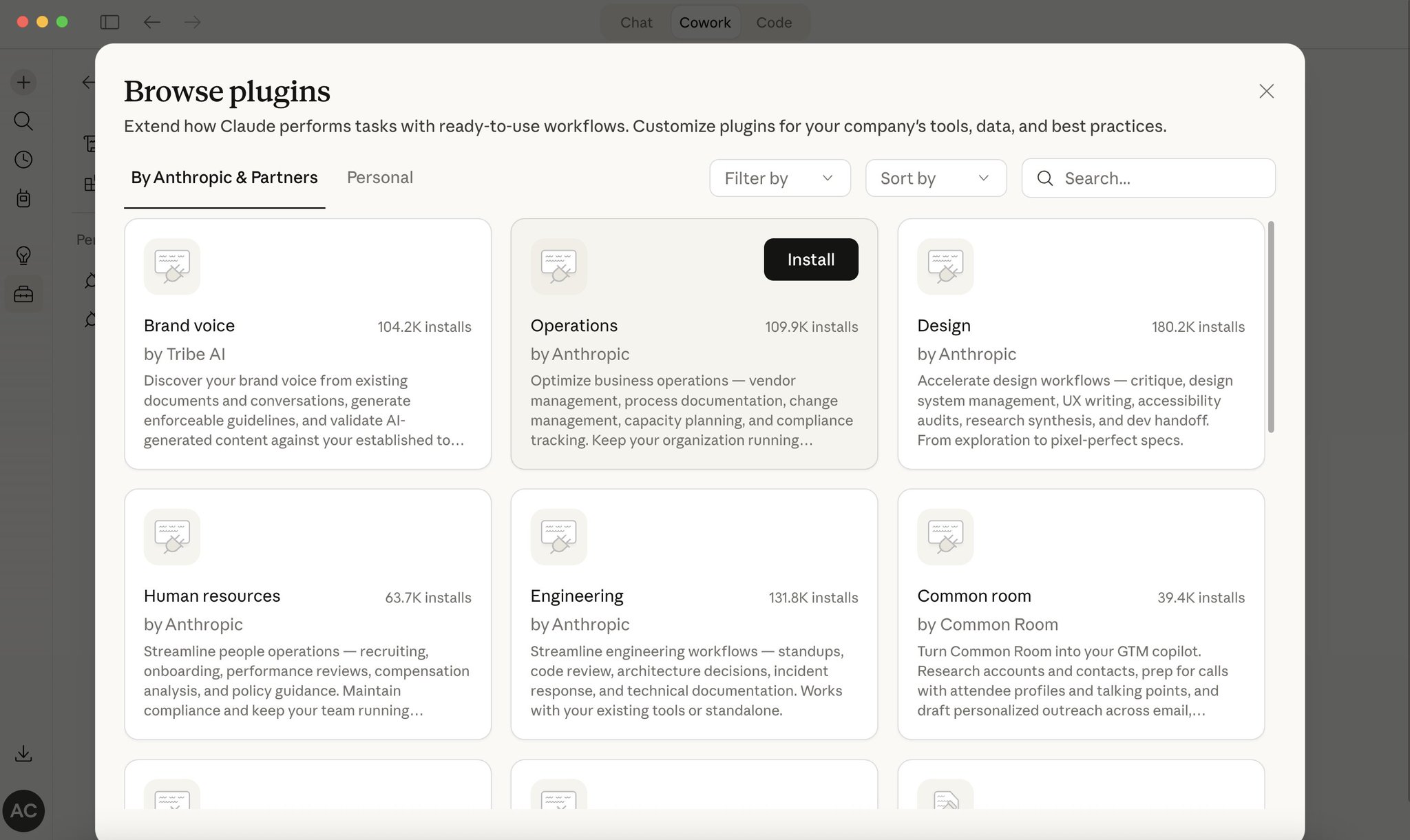Image resolution: width=1410 pixels, height=840 pixels.
Task: Click the magnifier icon in Search field
Action: pyautogui.click(x=1045, y=178)
